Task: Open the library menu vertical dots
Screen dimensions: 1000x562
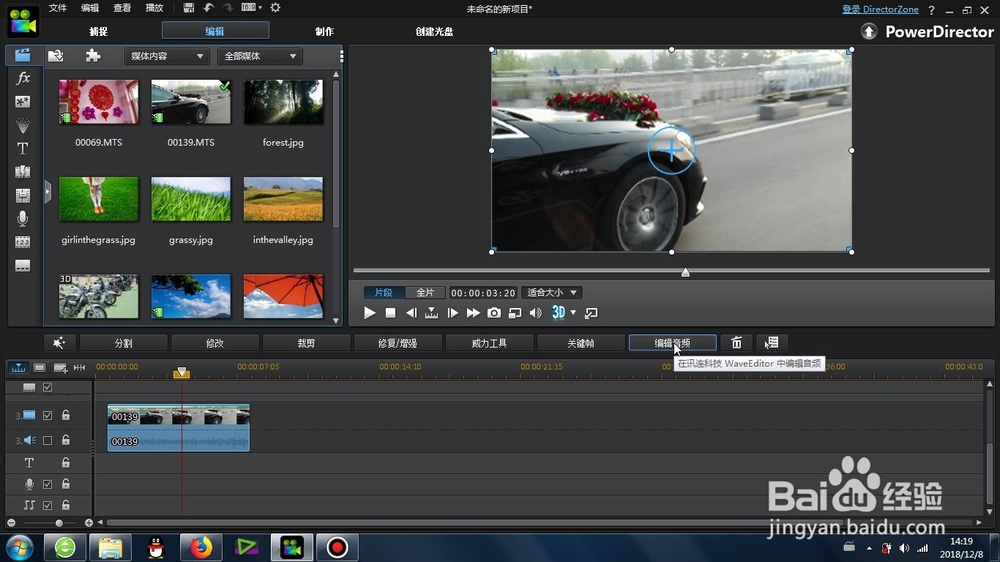Action: pyautogui.click(x=341, y=56)
